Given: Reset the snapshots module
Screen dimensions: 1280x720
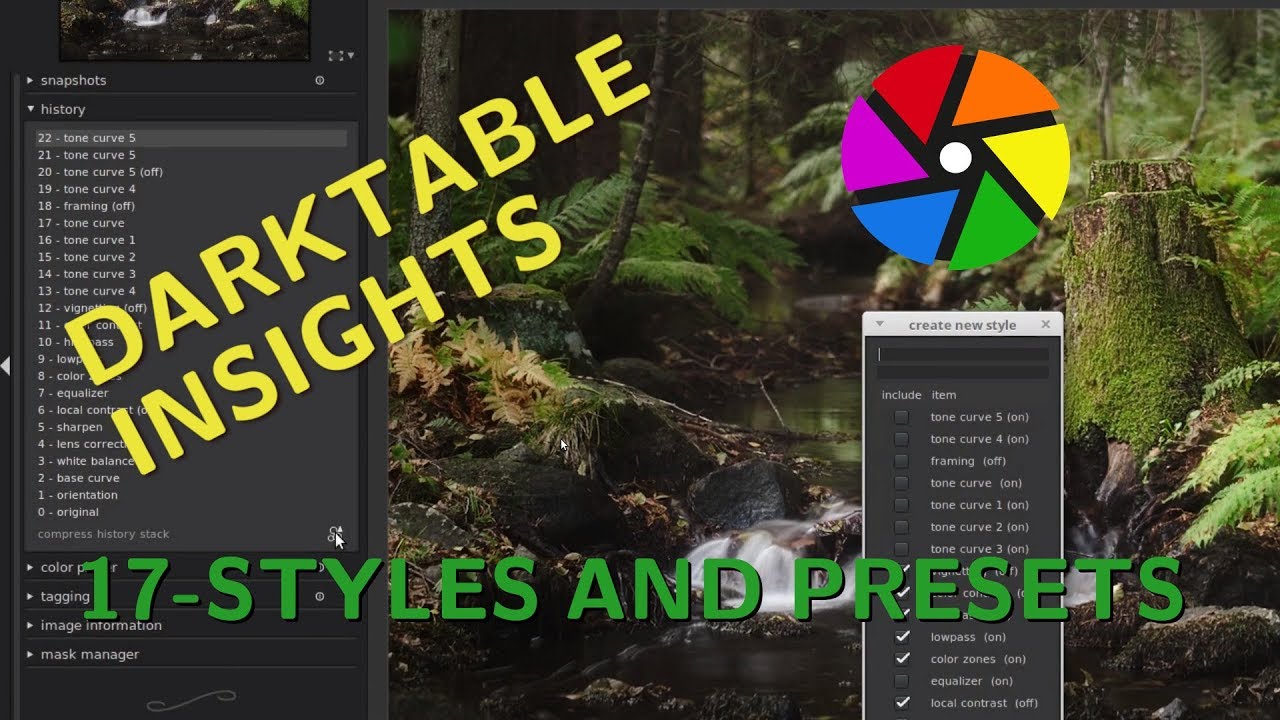Looking at the screenshot, I should coord(320,81).
